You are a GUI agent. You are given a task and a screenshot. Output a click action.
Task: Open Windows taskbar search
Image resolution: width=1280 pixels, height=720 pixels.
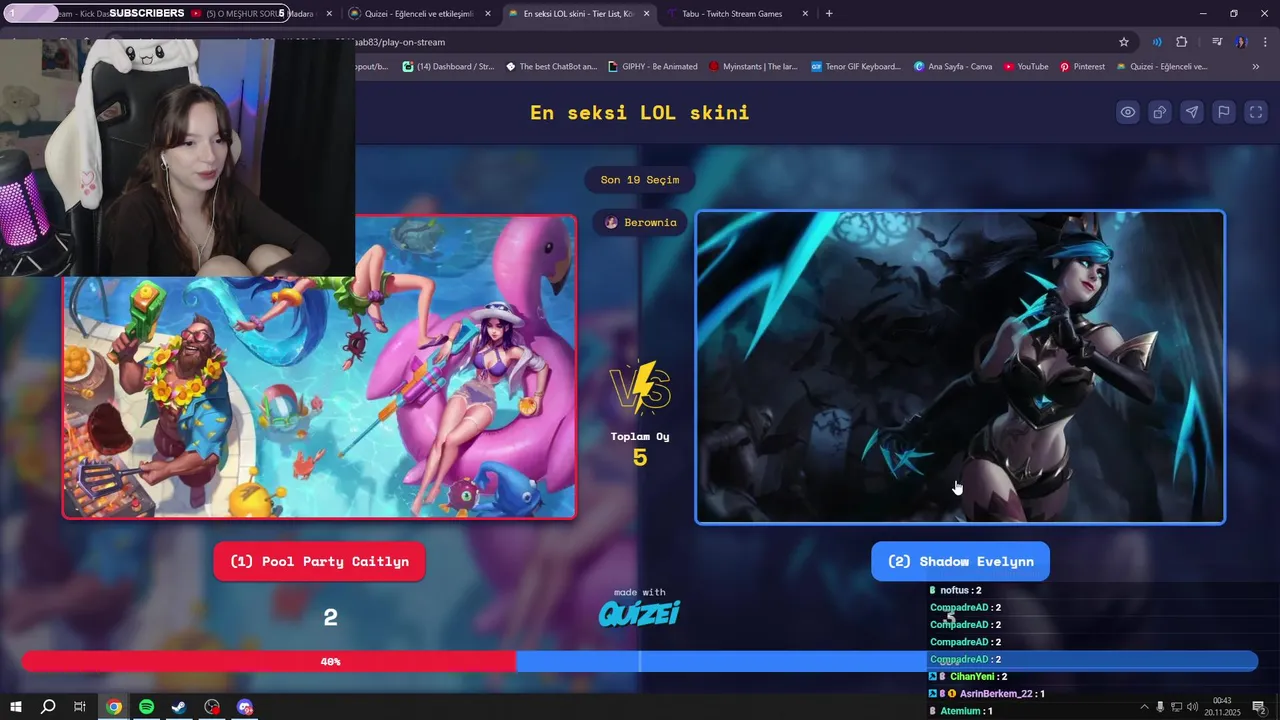click(48, 707)
